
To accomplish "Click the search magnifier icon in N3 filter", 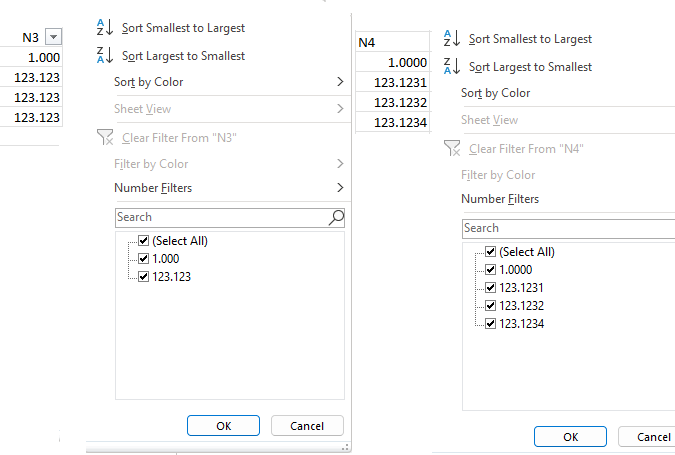I will [x=336, y=217].
